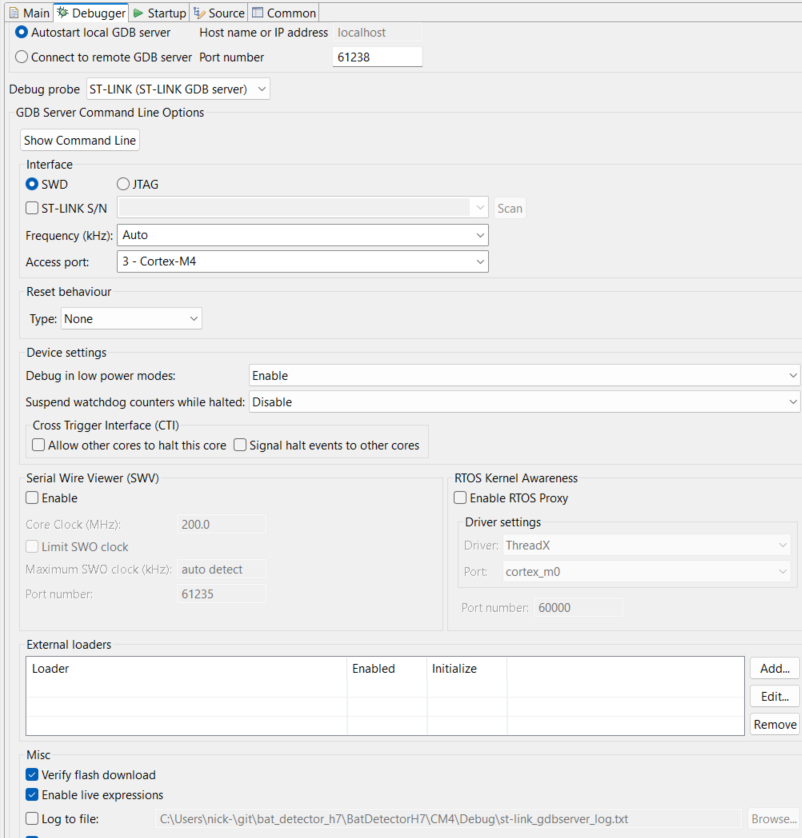
Task: Check Allow other cores to halt this core
Action: coord(39,445)
